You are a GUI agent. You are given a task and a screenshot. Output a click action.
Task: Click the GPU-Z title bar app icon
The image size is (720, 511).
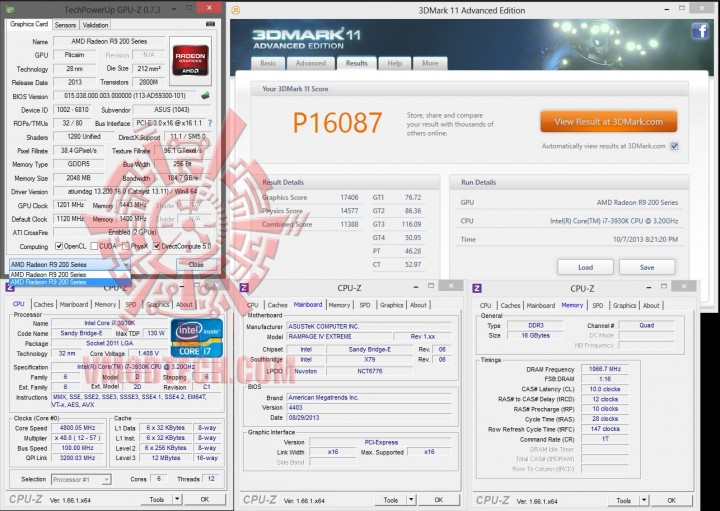coord(10,9)
